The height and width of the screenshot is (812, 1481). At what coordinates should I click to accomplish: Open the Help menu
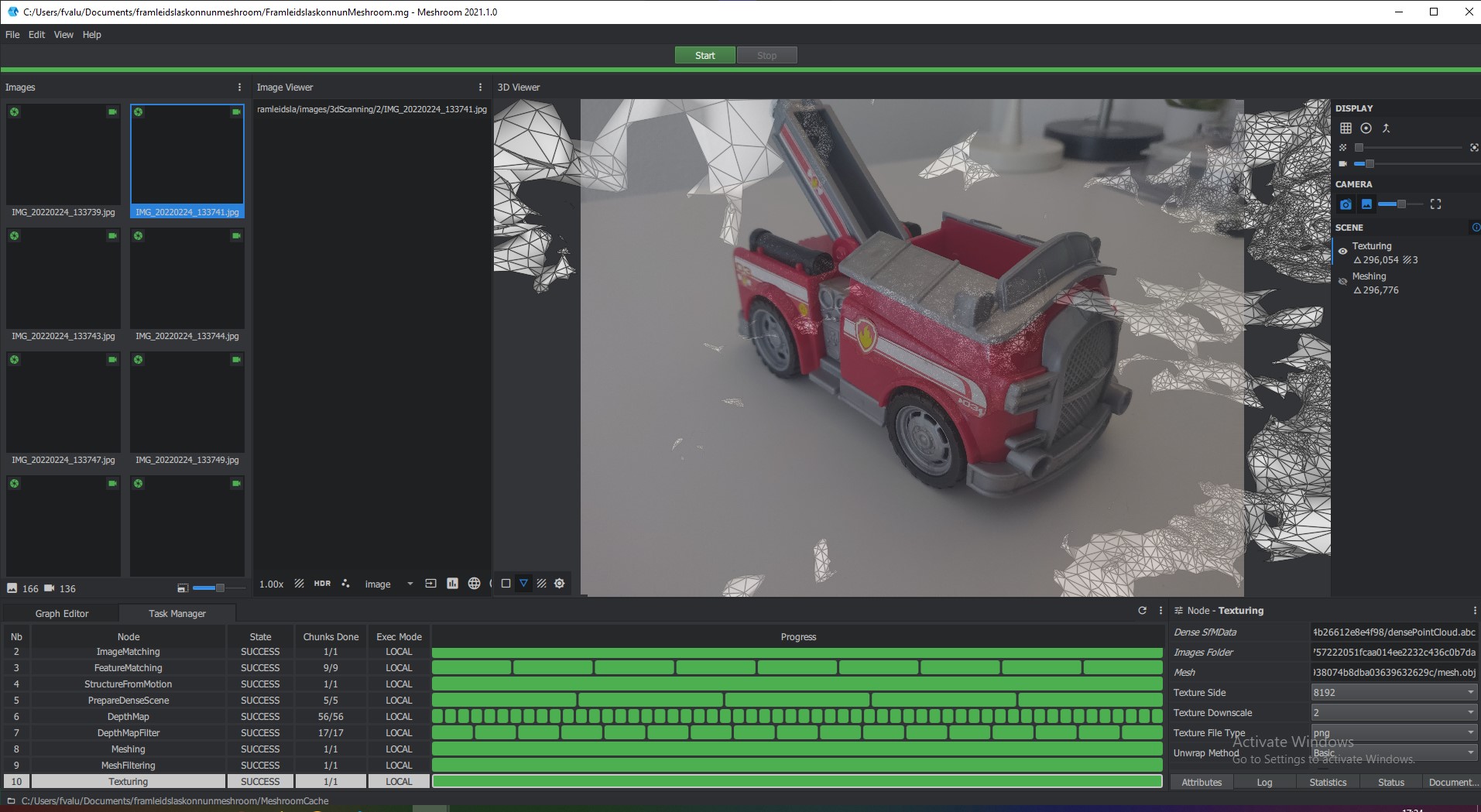point(92,35)
